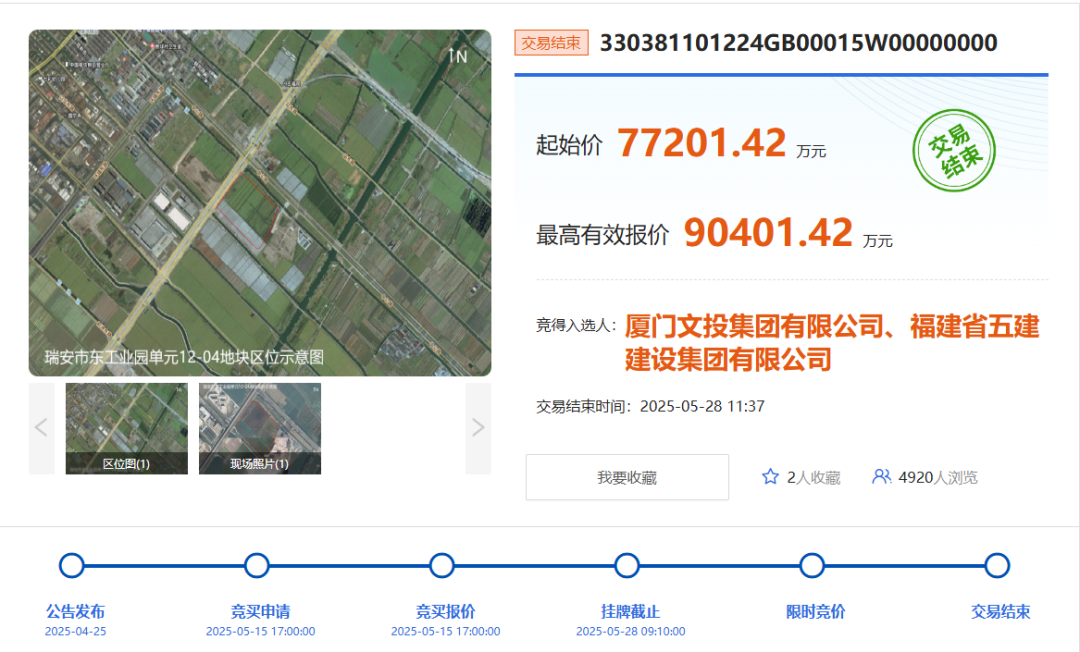Open the 现场照片(1) thumbnail

[x=260, y=428]
